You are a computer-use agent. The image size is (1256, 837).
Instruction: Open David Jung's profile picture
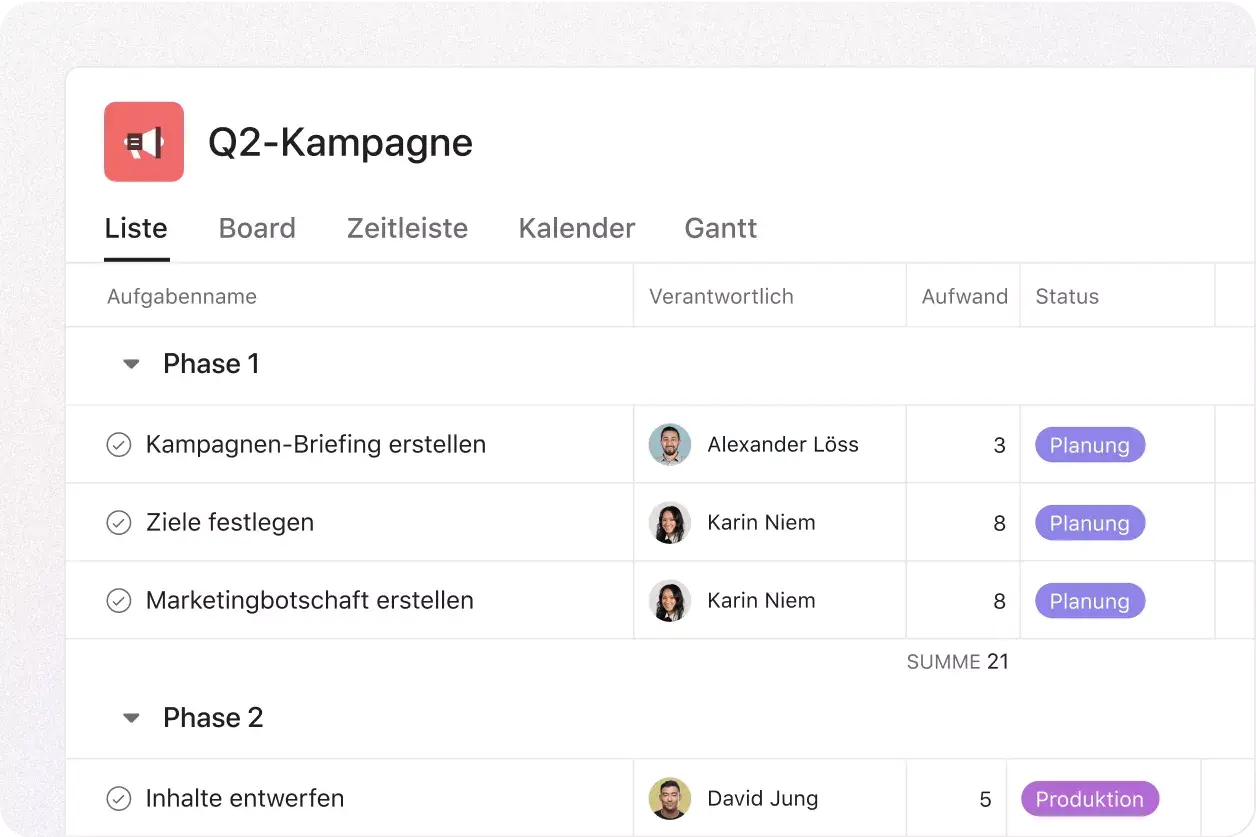pos(669,798)
